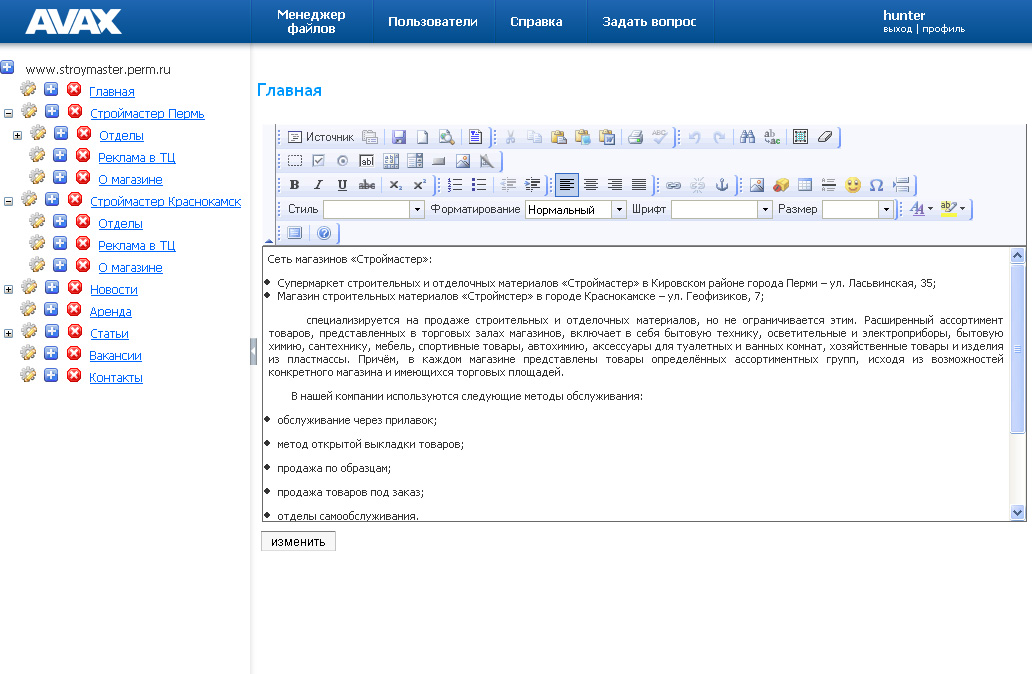
Task: Open the Templates icon
Action: tap(475, 137)
